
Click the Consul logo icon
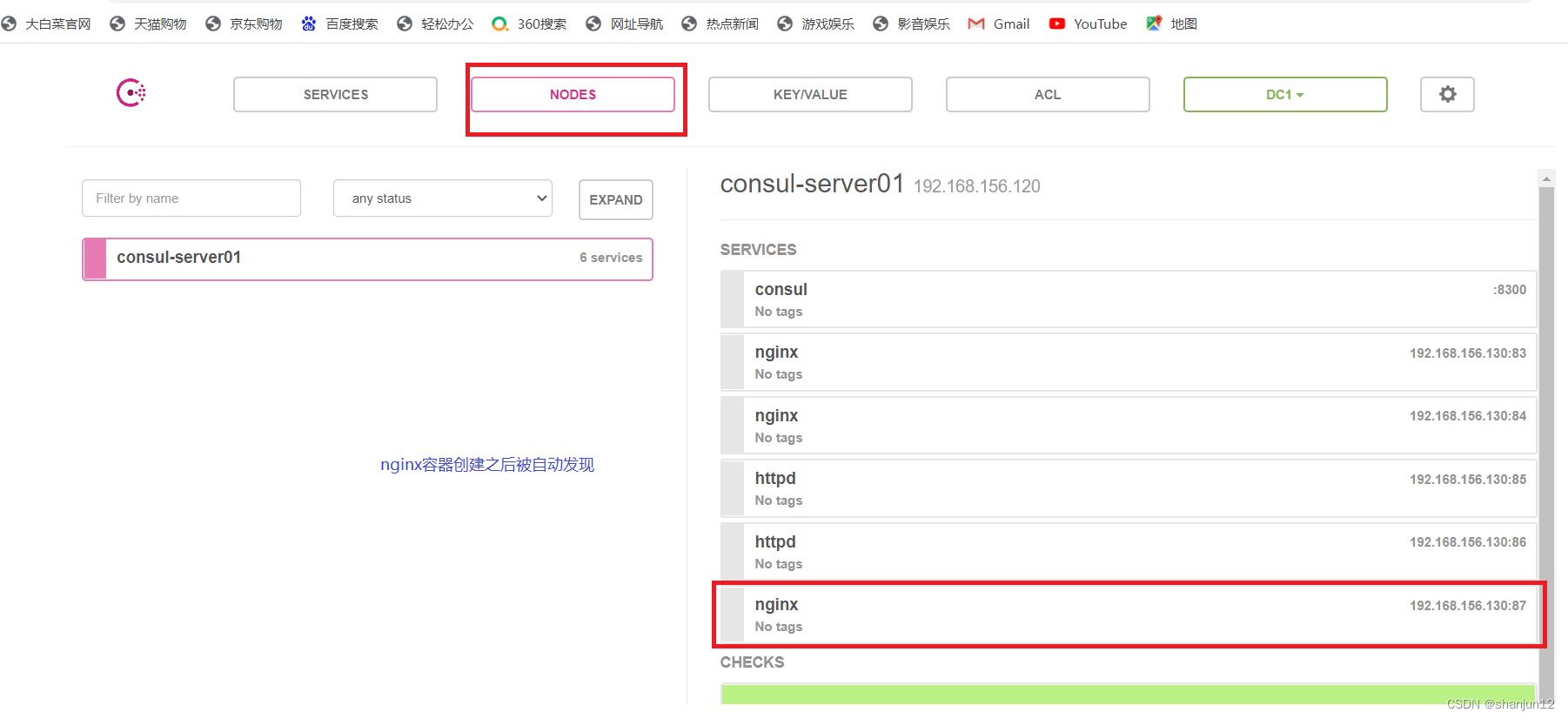(x=131, y=92)
